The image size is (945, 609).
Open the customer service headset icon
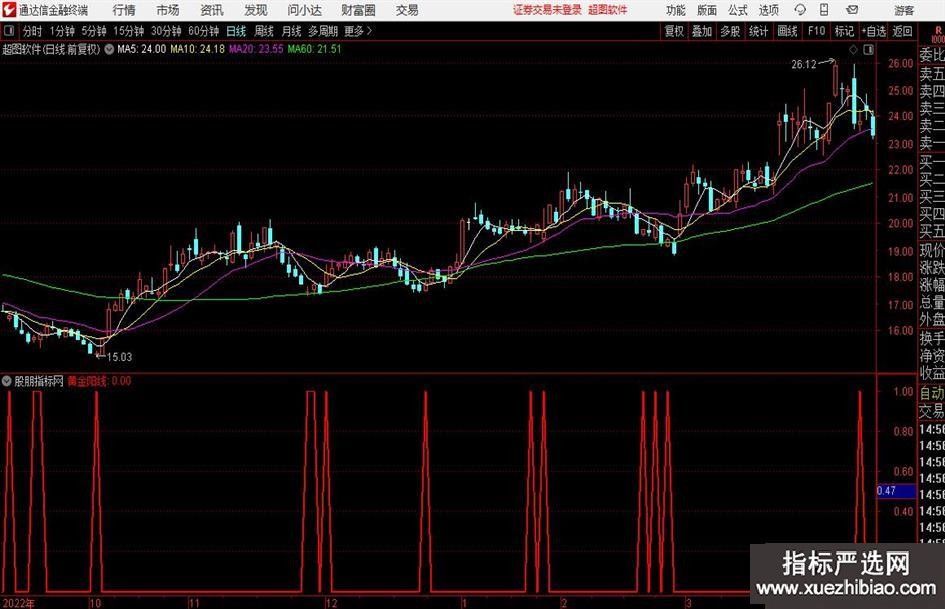tap(800, 10)
